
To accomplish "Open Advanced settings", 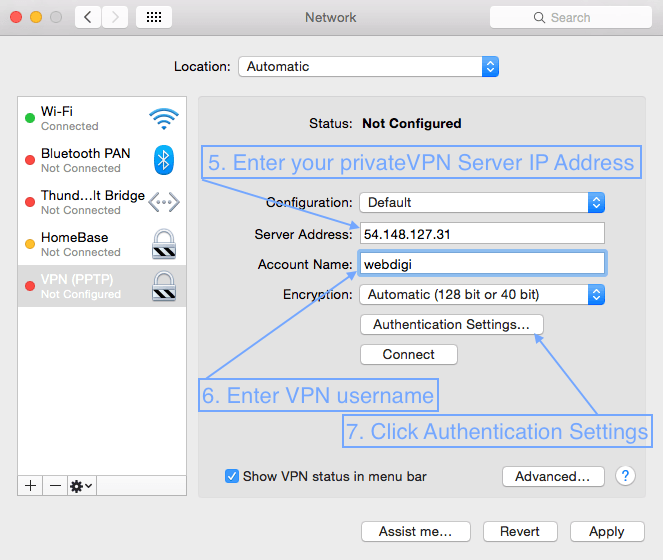I will [553, 476].
